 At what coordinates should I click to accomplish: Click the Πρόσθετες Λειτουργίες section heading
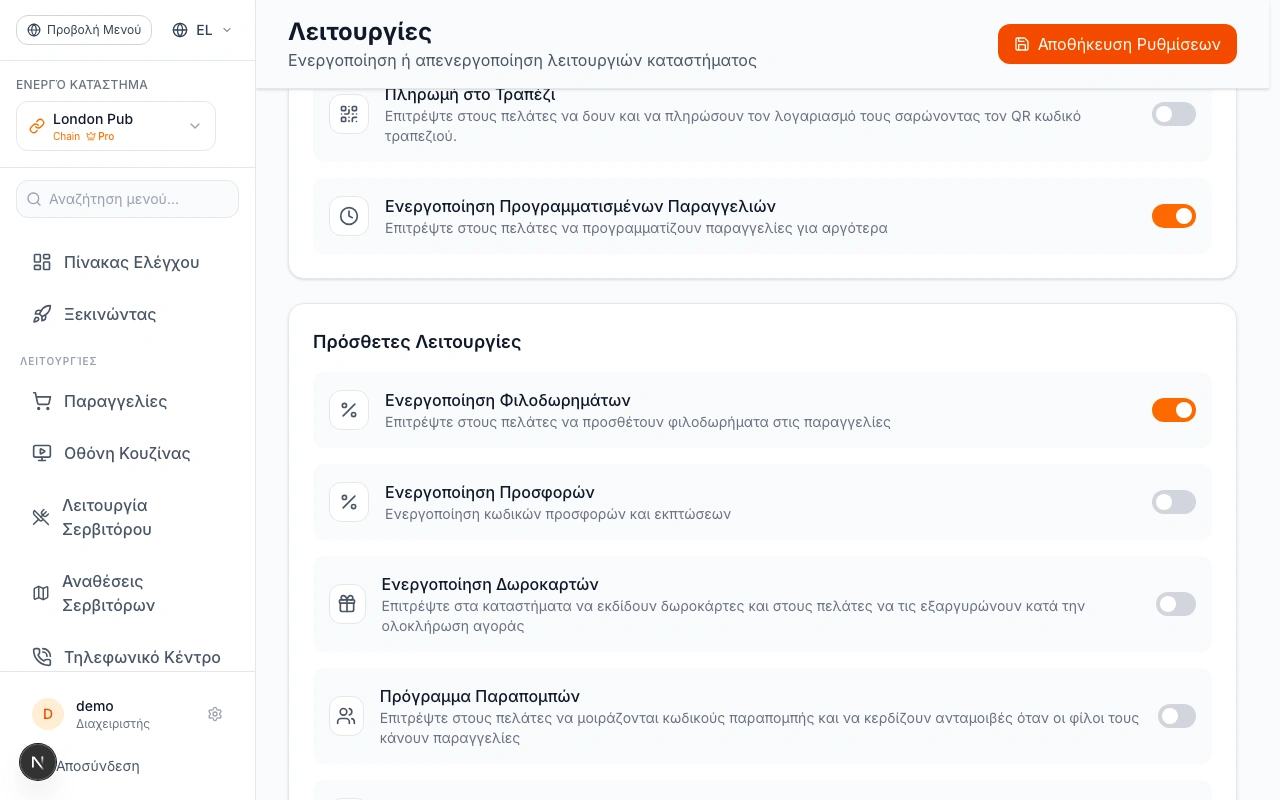(417, 341)
